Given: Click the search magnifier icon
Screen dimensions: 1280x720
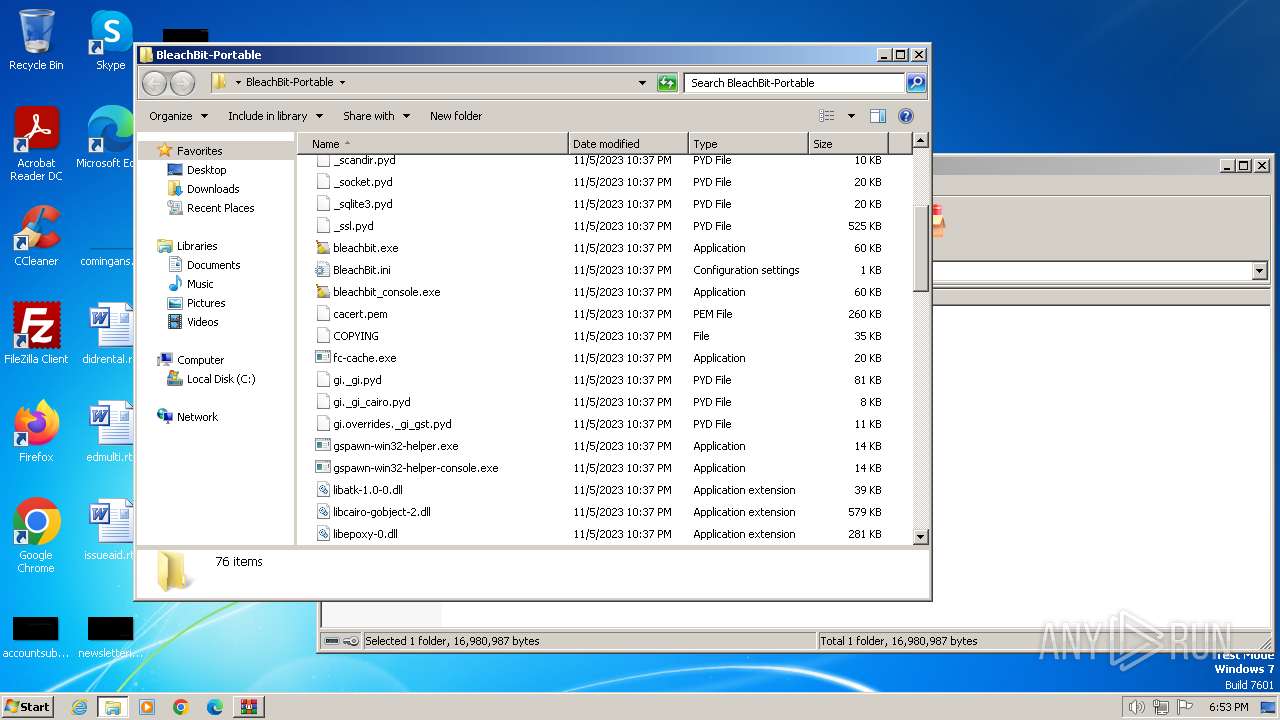Looking at the screenshot, I should point(916,83).
